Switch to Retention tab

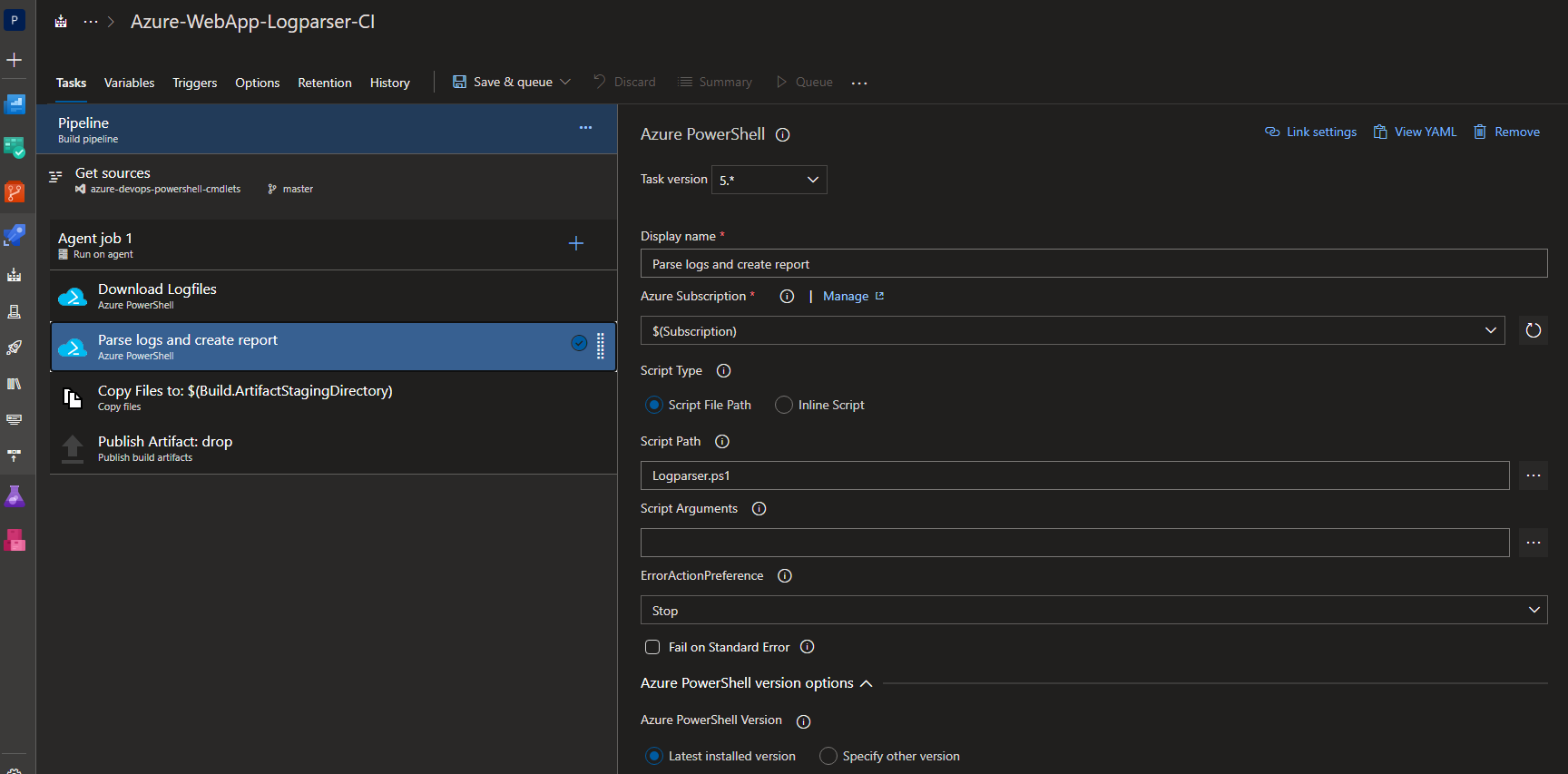324,83
